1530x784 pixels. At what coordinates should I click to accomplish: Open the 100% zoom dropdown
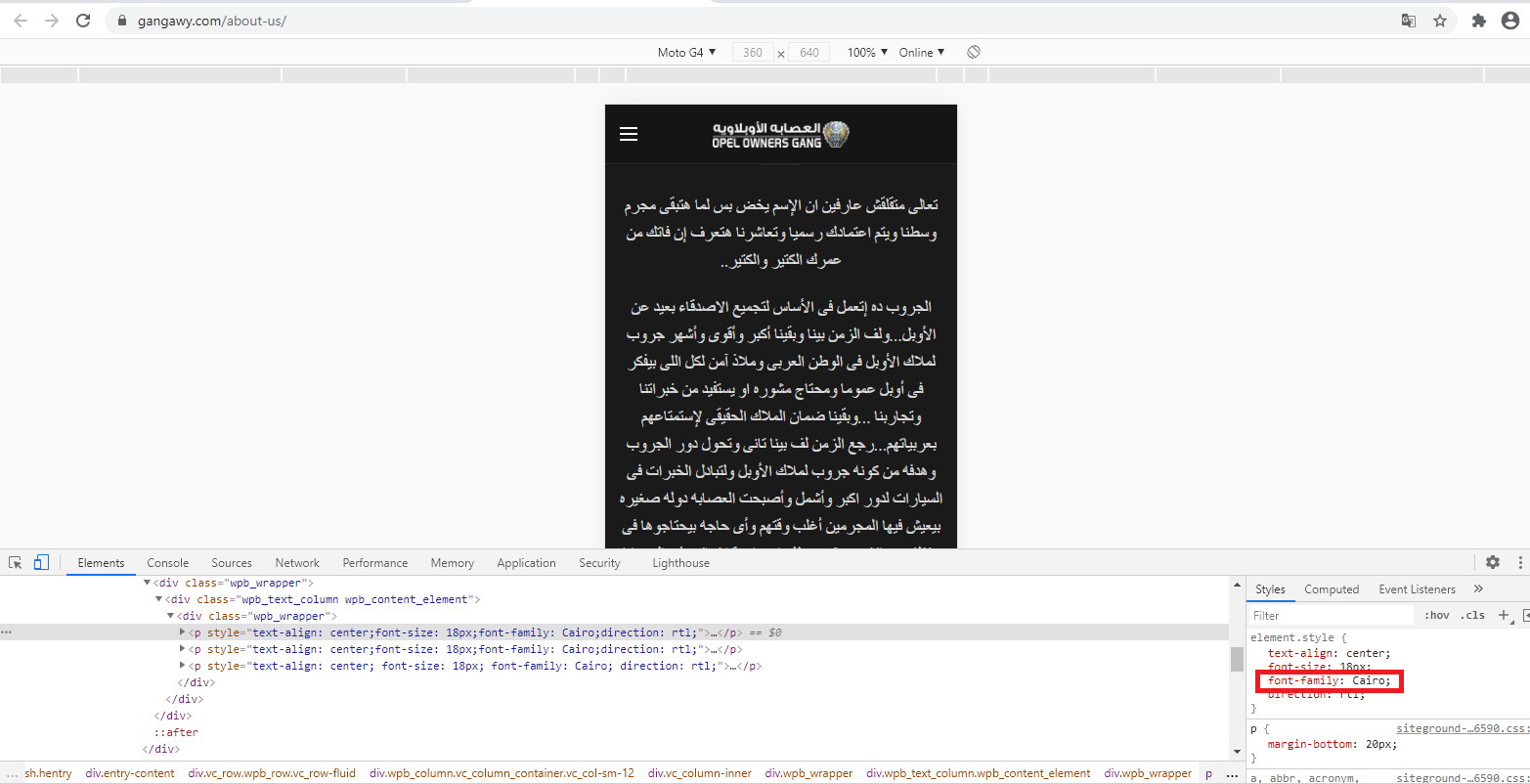click(867, 53)
